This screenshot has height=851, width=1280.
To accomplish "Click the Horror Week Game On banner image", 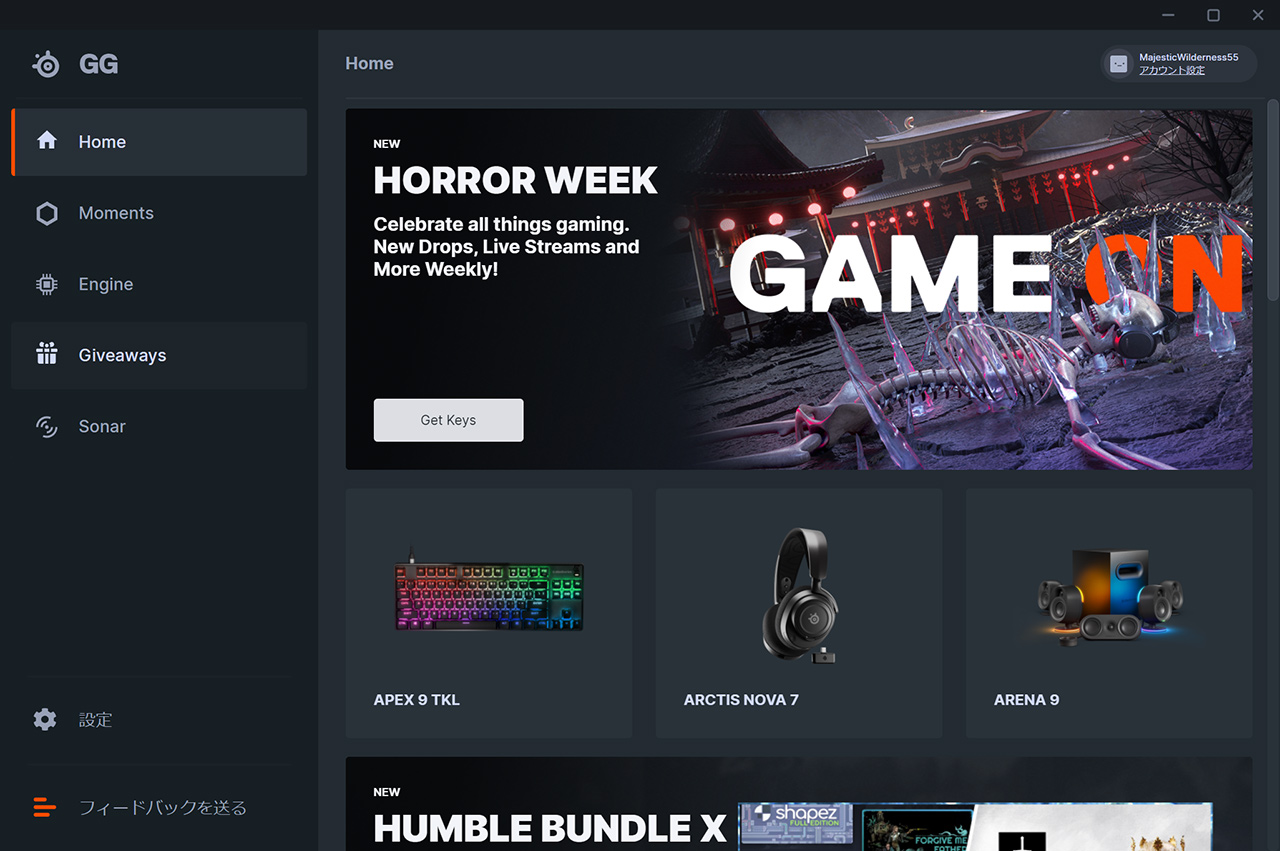I will coord(960,289).
